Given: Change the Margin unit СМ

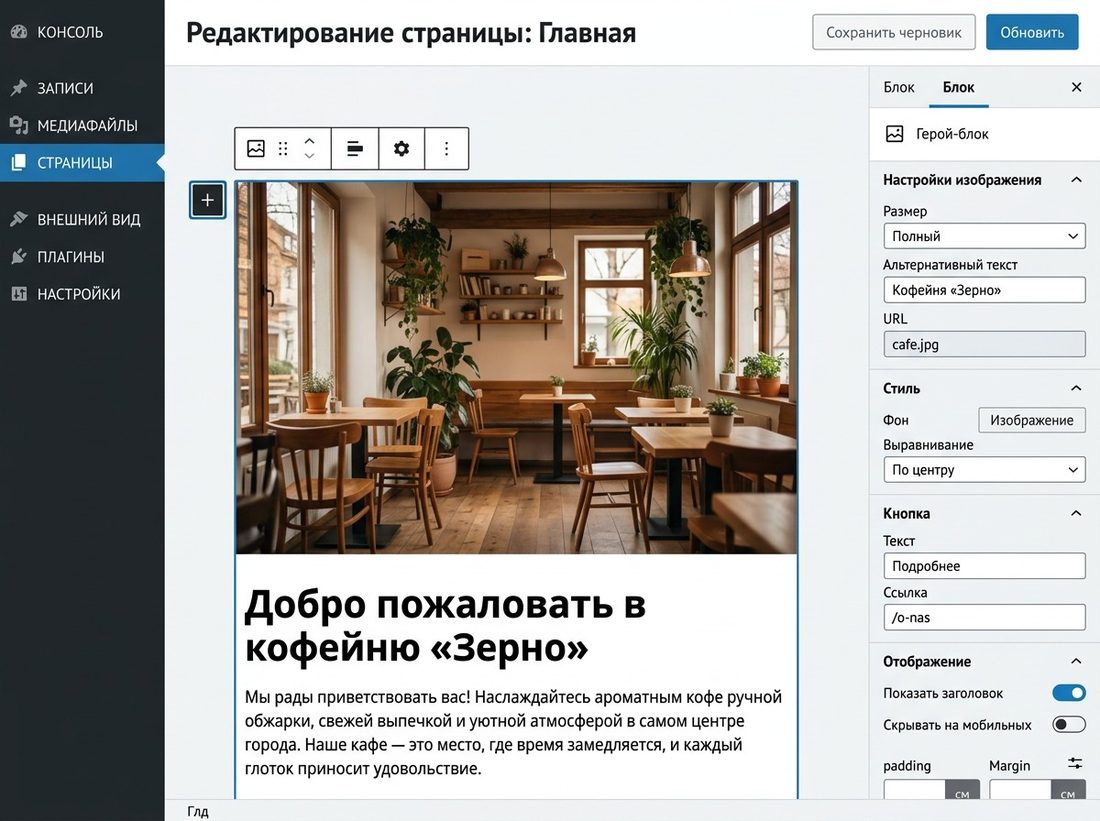Looking at the screenshot, I should click(1068, 790).
